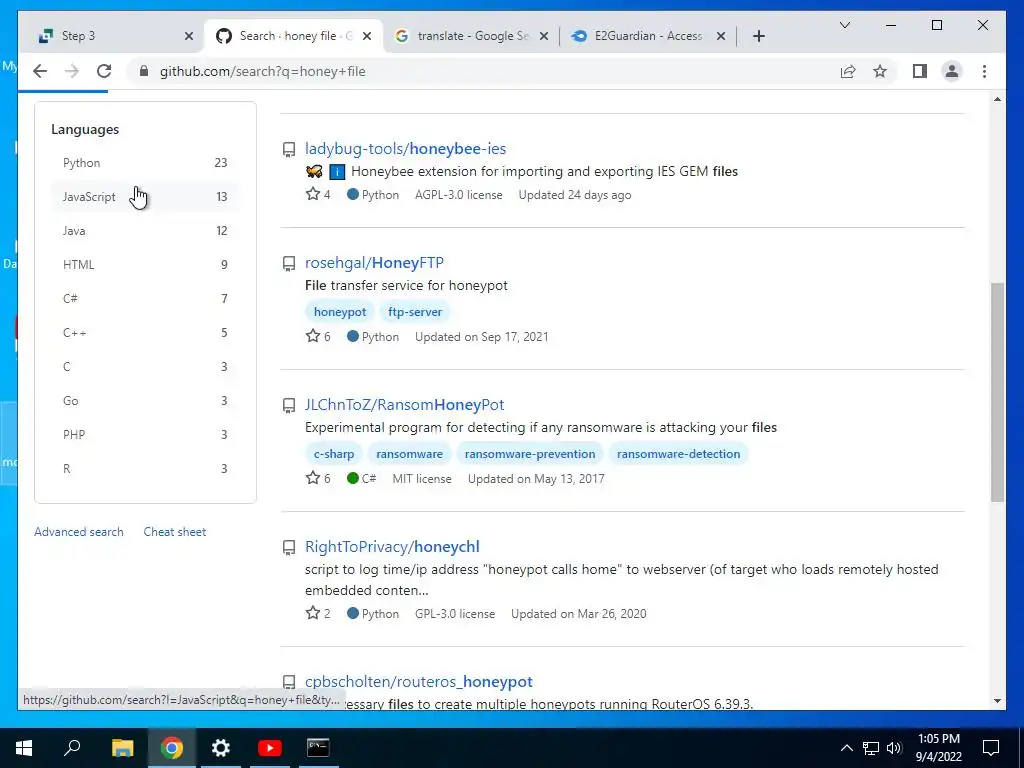Click the star count of honeychl

318,614
